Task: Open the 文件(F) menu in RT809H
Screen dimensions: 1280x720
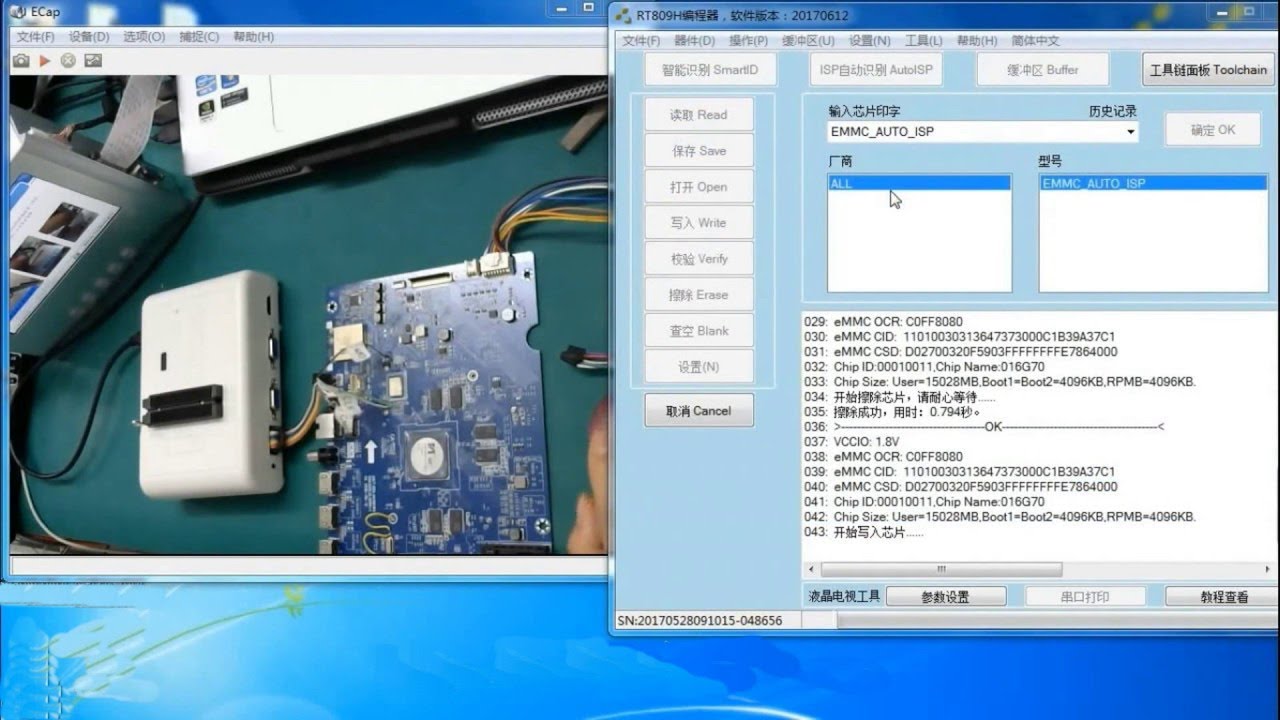Action: [x=641, y=41]
